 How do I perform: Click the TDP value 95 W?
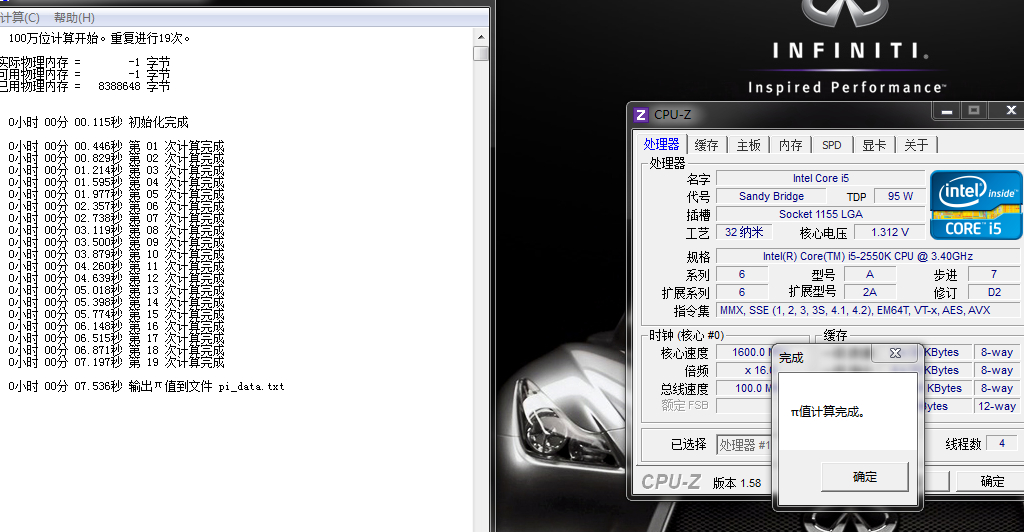[900, 196]
